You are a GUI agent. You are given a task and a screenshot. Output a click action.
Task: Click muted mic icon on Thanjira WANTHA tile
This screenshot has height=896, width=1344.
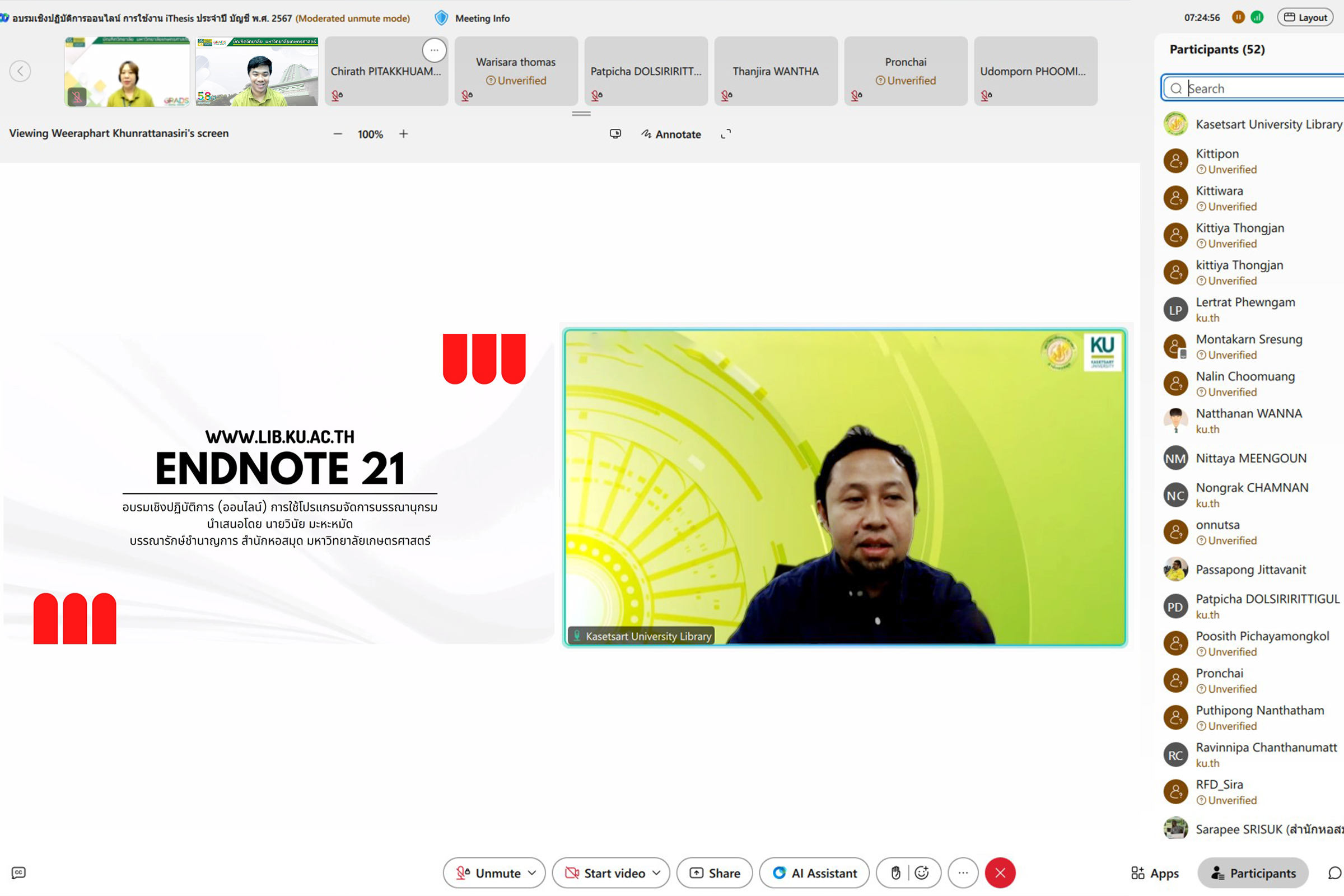[x=726, y=95]
